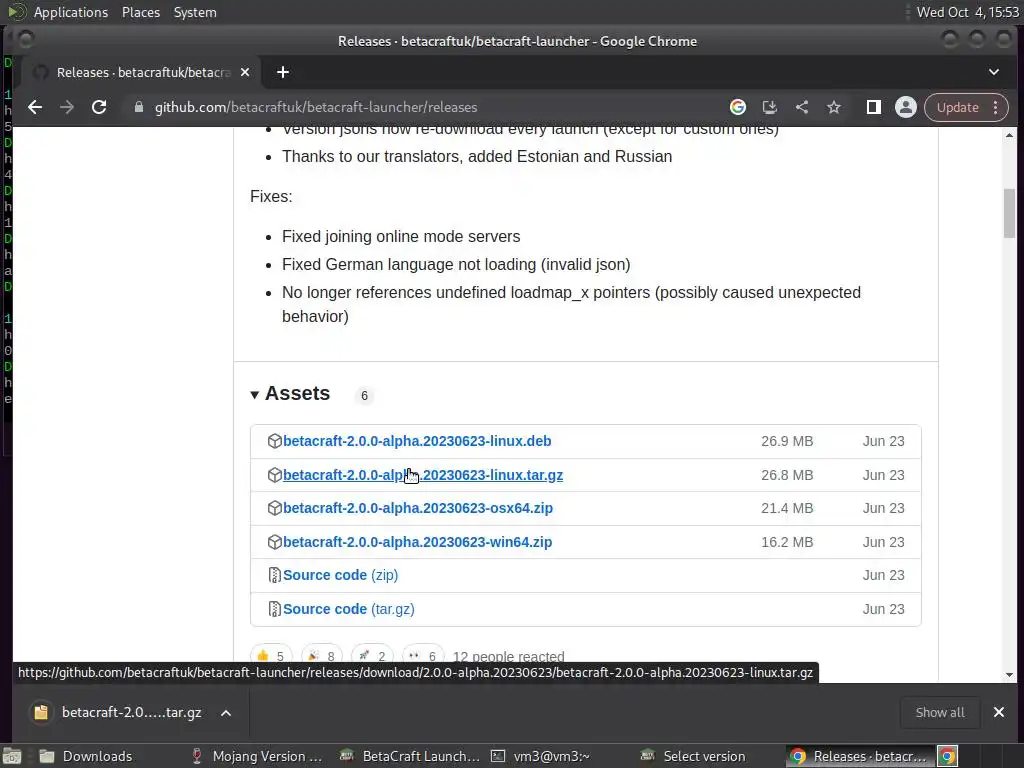Collapse the Assets section
Image resolution: width=1024 pixels, height=768 pixels.
290,394
